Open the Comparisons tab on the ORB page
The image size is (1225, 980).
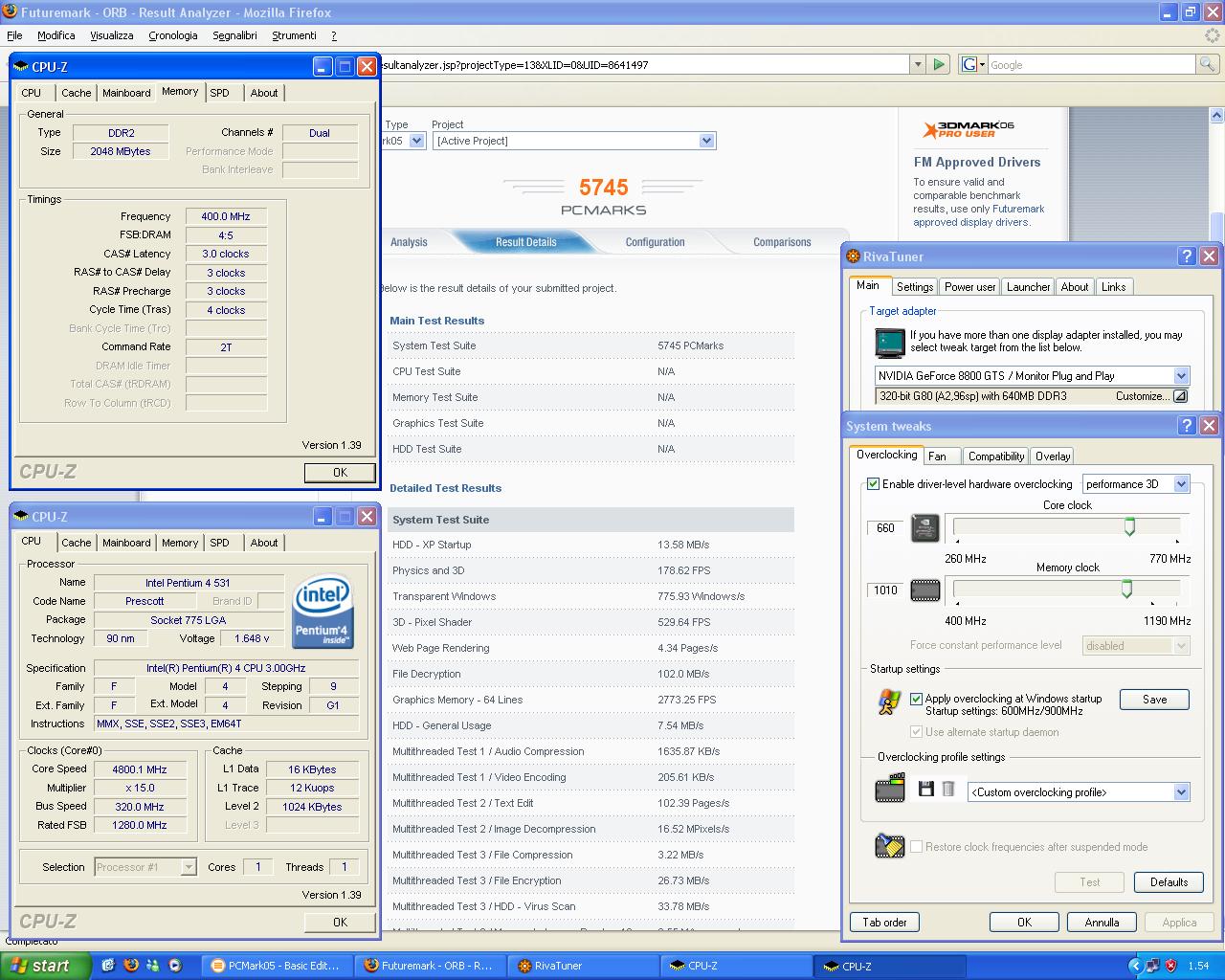tap(782, 242)
